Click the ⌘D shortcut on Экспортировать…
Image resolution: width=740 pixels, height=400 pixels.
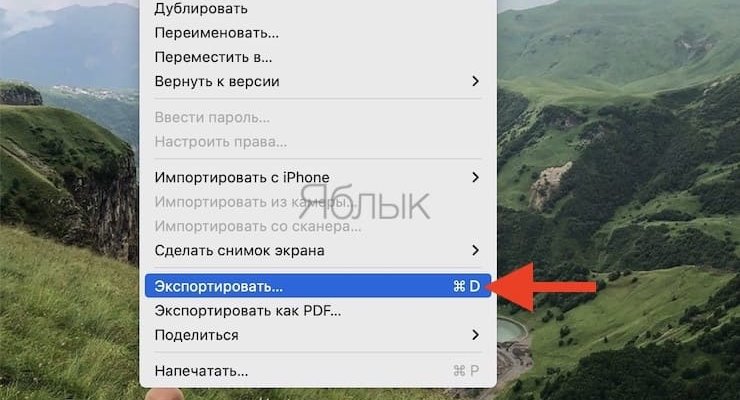[466, 286]
